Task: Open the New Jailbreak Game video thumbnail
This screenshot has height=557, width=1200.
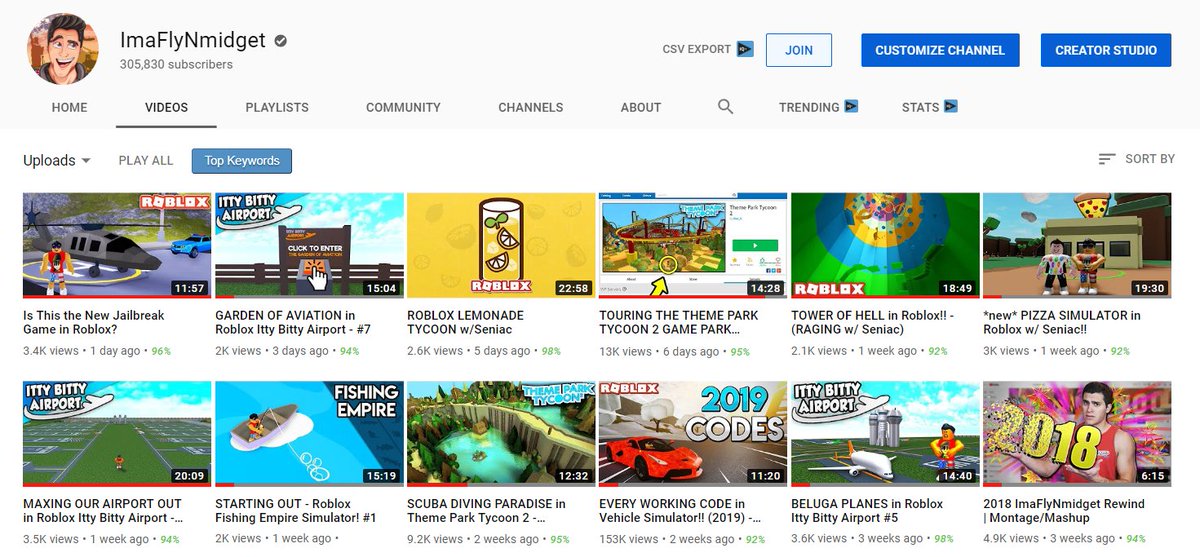Action: [117, 246]
